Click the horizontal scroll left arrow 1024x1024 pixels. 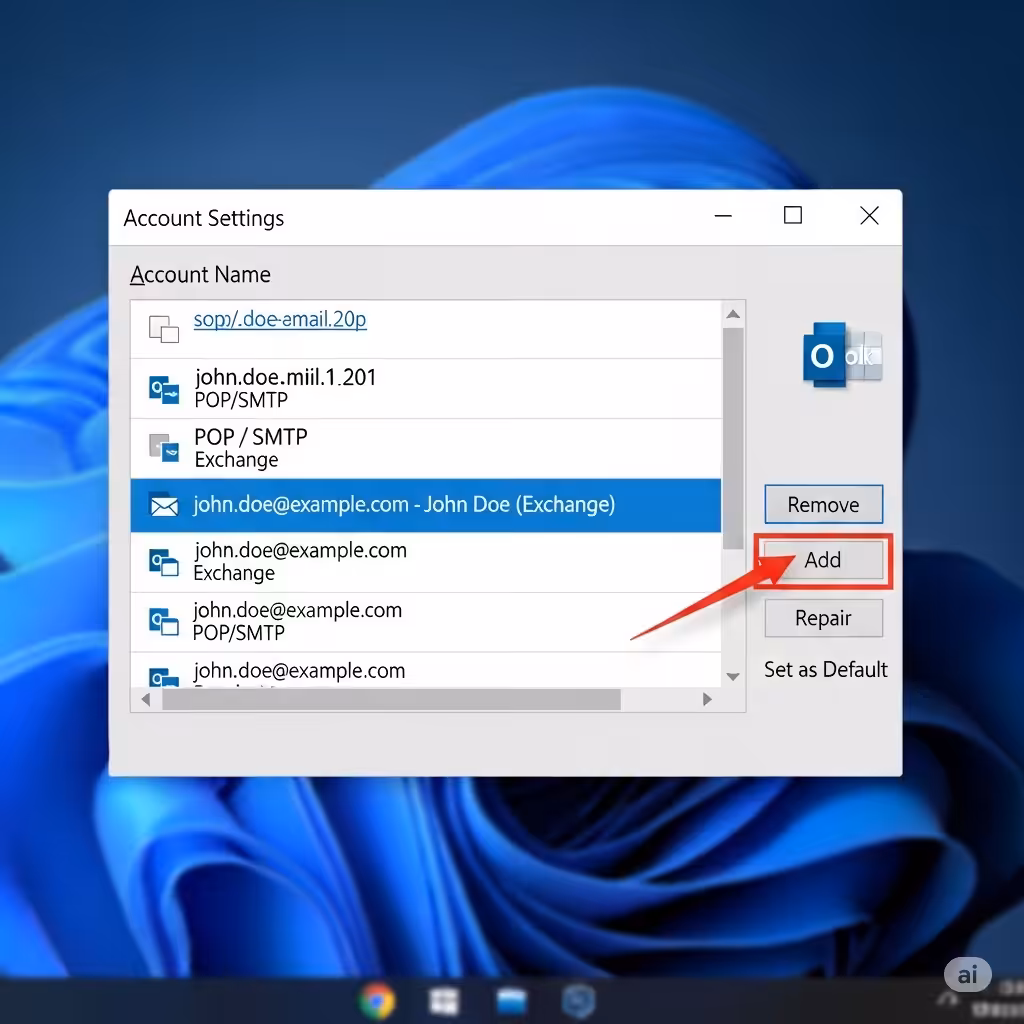(146, 699)
